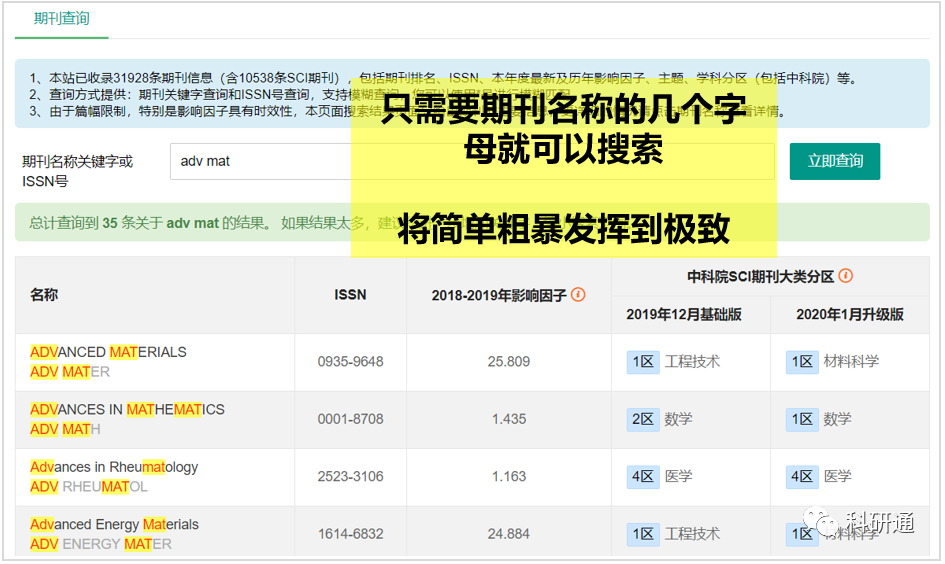Click 2区 数学 badge in Advances in Mathematics row
Viewport: 945px width, 564px height.
[x=659, y=419]
